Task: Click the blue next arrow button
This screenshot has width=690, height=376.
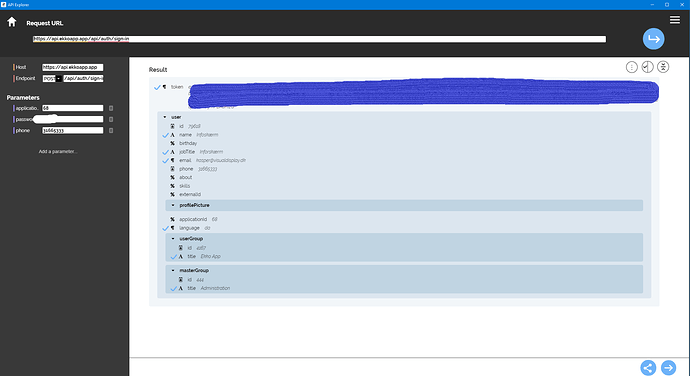Action: point(668,368)
